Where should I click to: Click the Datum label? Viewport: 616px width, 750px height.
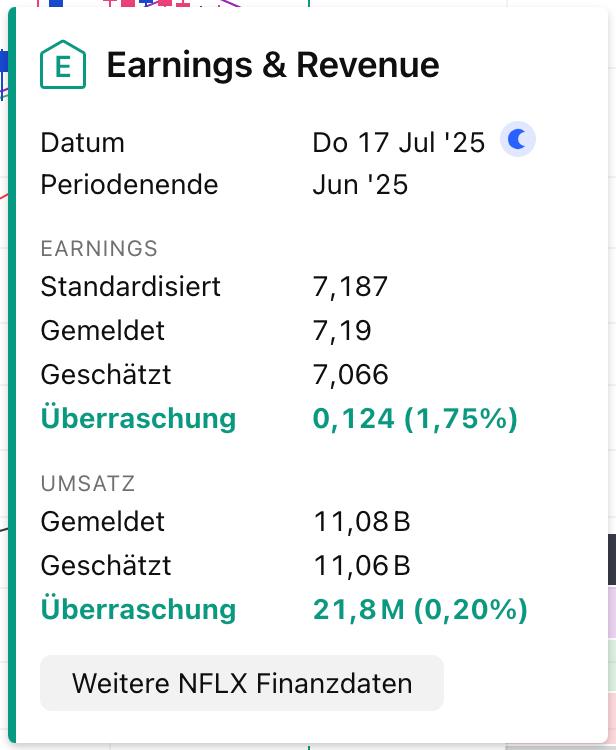(83, 143)
